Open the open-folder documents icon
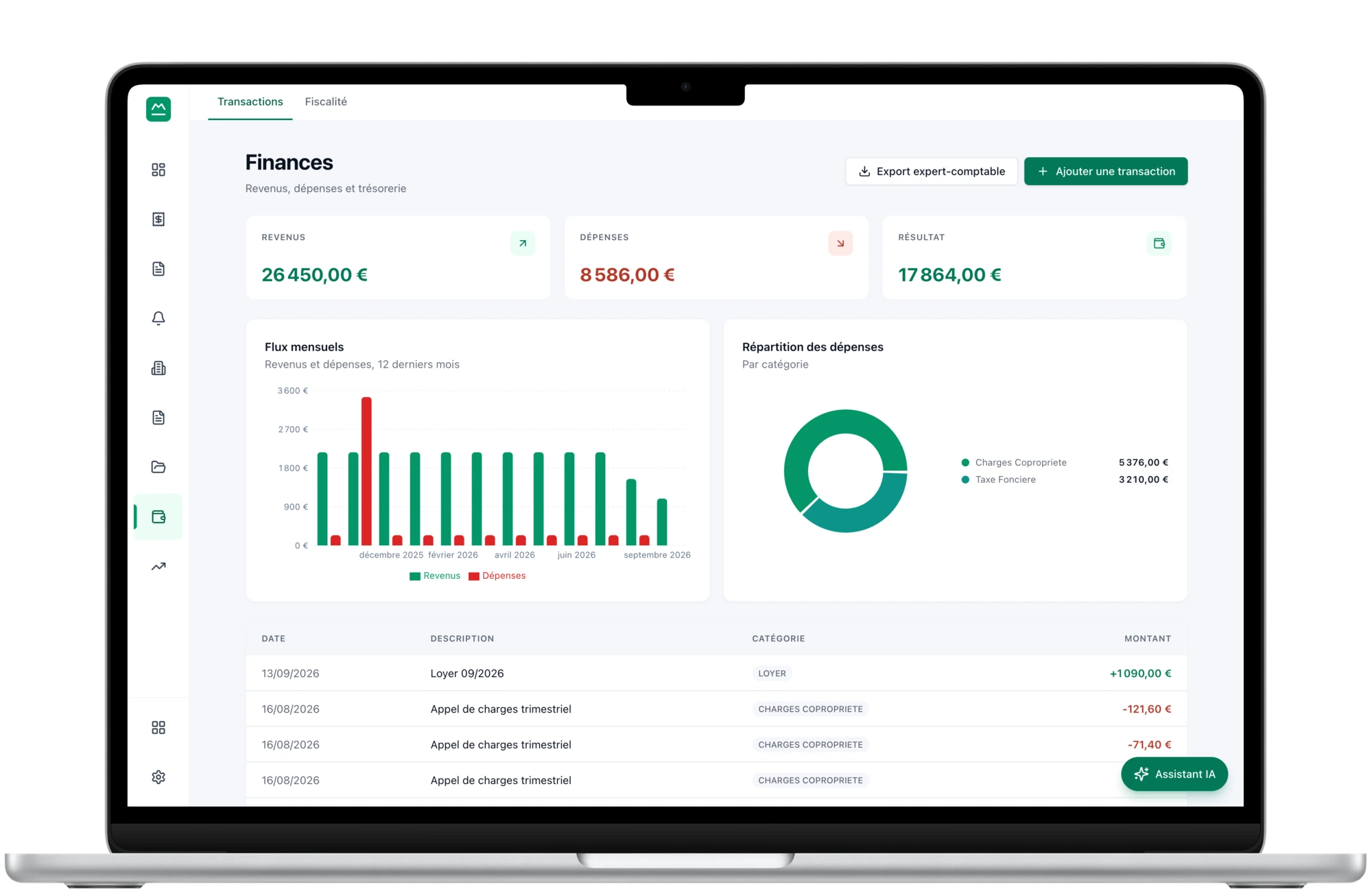1372x891 pixels. point(158,467)
